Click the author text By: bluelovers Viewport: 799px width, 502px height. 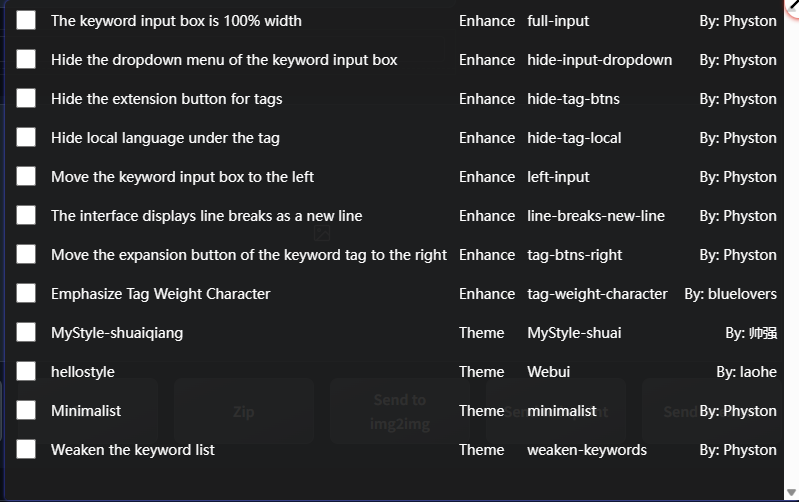[x=730, y=294]
